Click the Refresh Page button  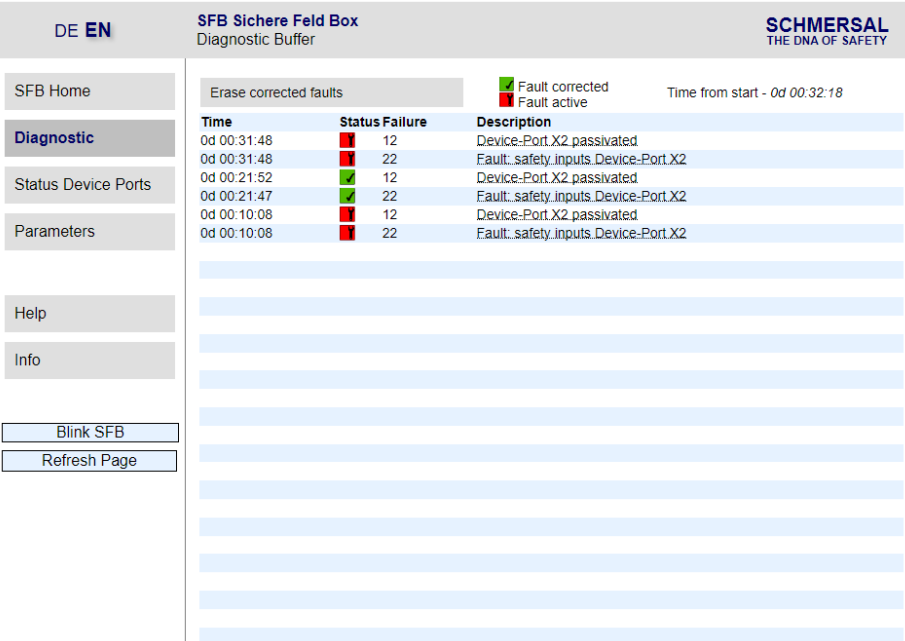[x=89, y=460]
